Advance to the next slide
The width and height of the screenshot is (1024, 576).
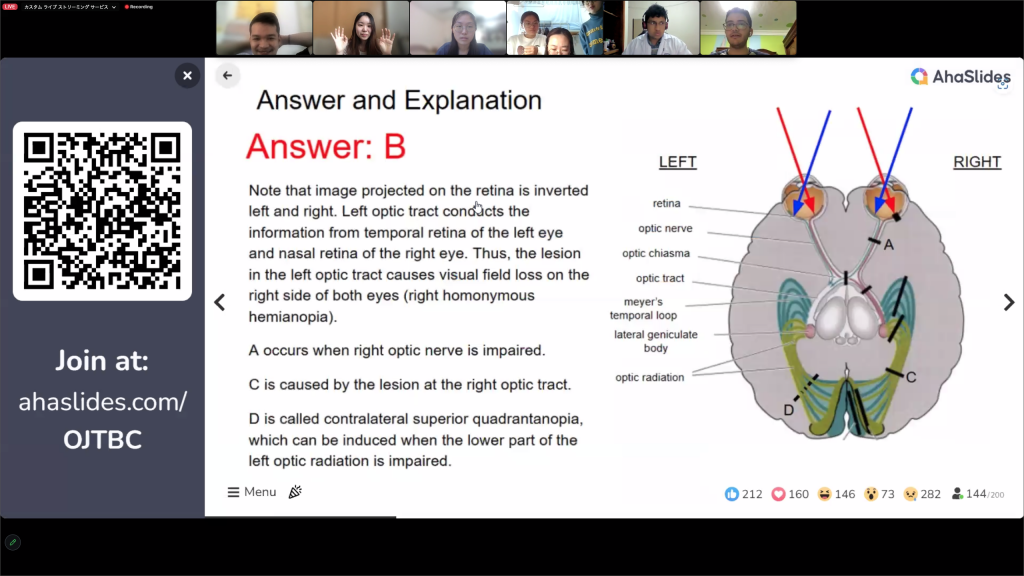click(1009, 303)
